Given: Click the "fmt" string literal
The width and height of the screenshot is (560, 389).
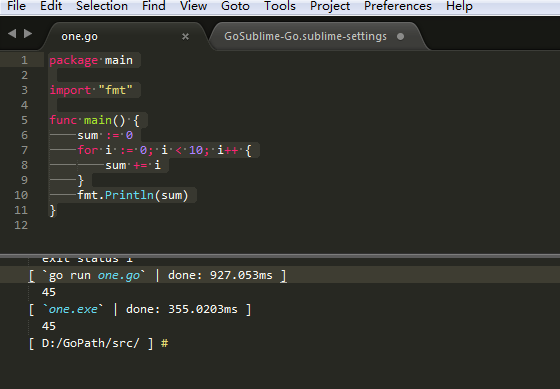Looking at the screenshot, I should (115, 90).
